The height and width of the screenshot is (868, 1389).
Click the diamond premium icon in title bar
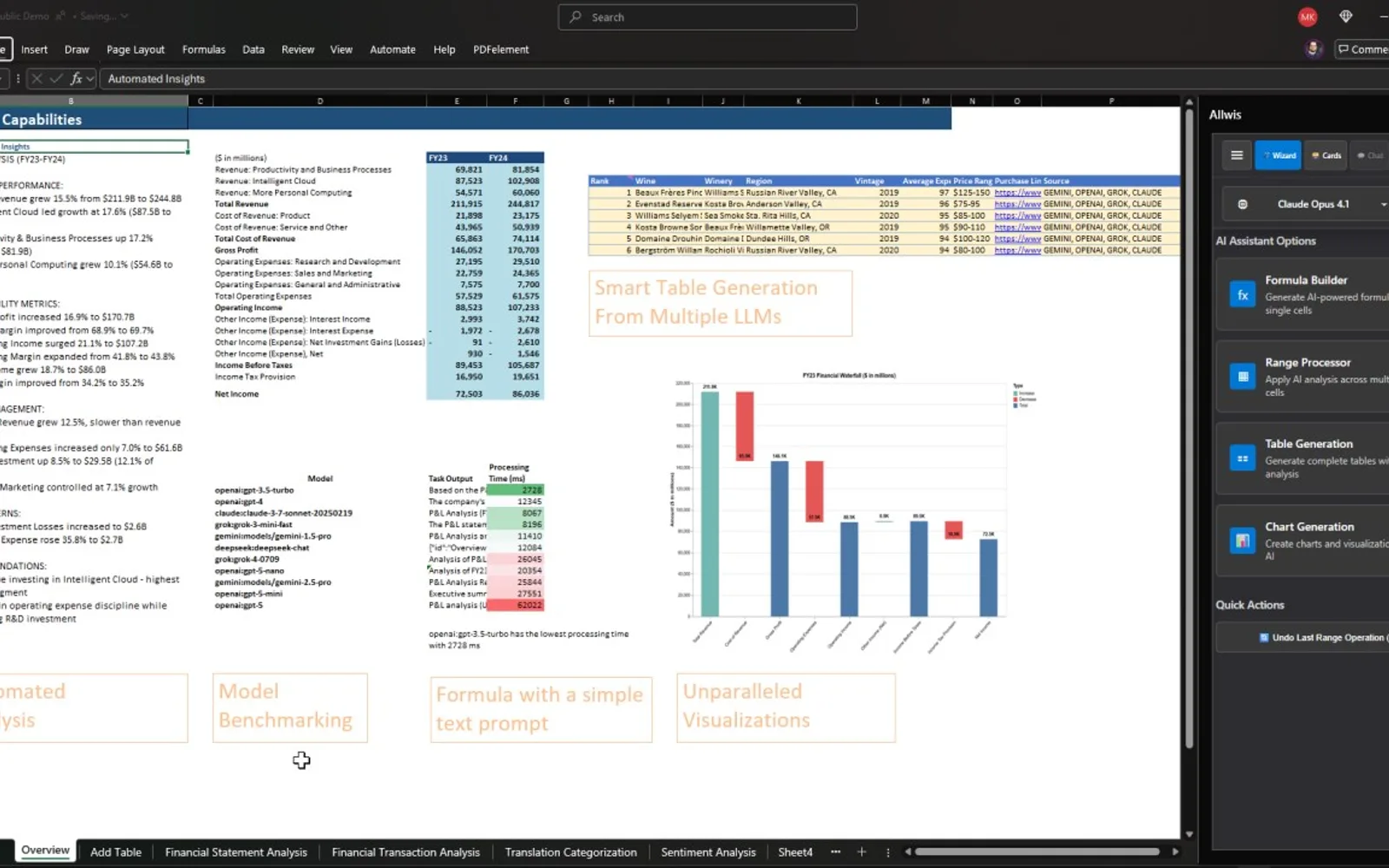point(1346,16)
